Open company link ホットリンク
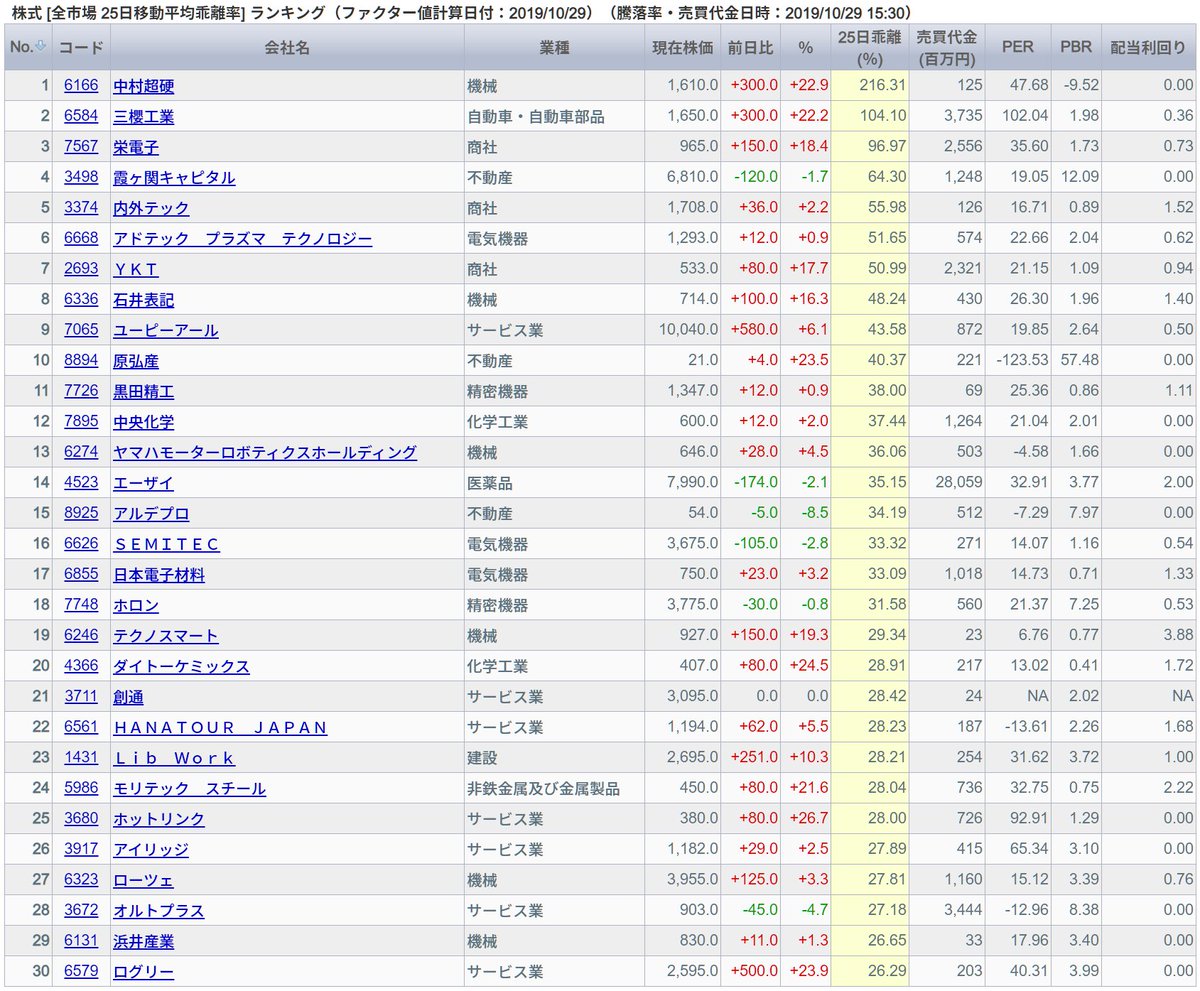This screenshot has width=1200, height=991. (159, 819)
